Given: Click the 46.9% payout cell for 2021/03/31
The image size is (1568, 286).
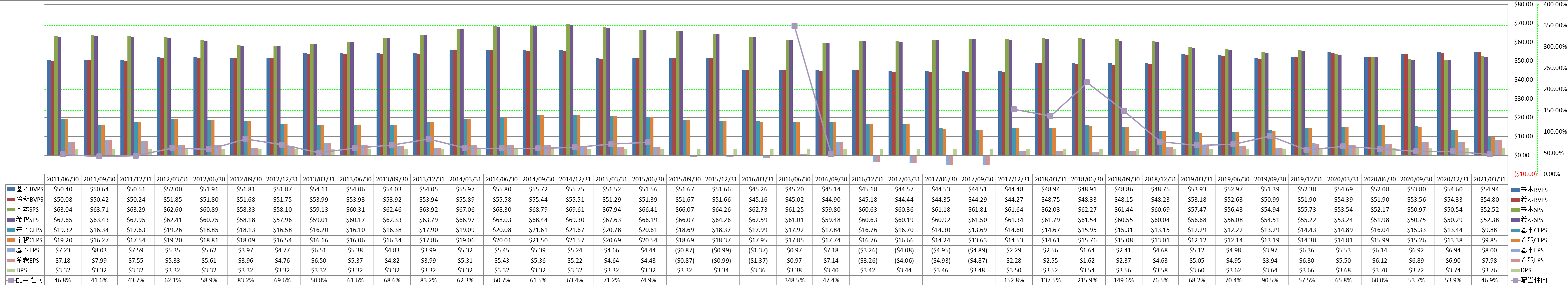Looking at the screenshot, I should click(x=1490, y=280).
